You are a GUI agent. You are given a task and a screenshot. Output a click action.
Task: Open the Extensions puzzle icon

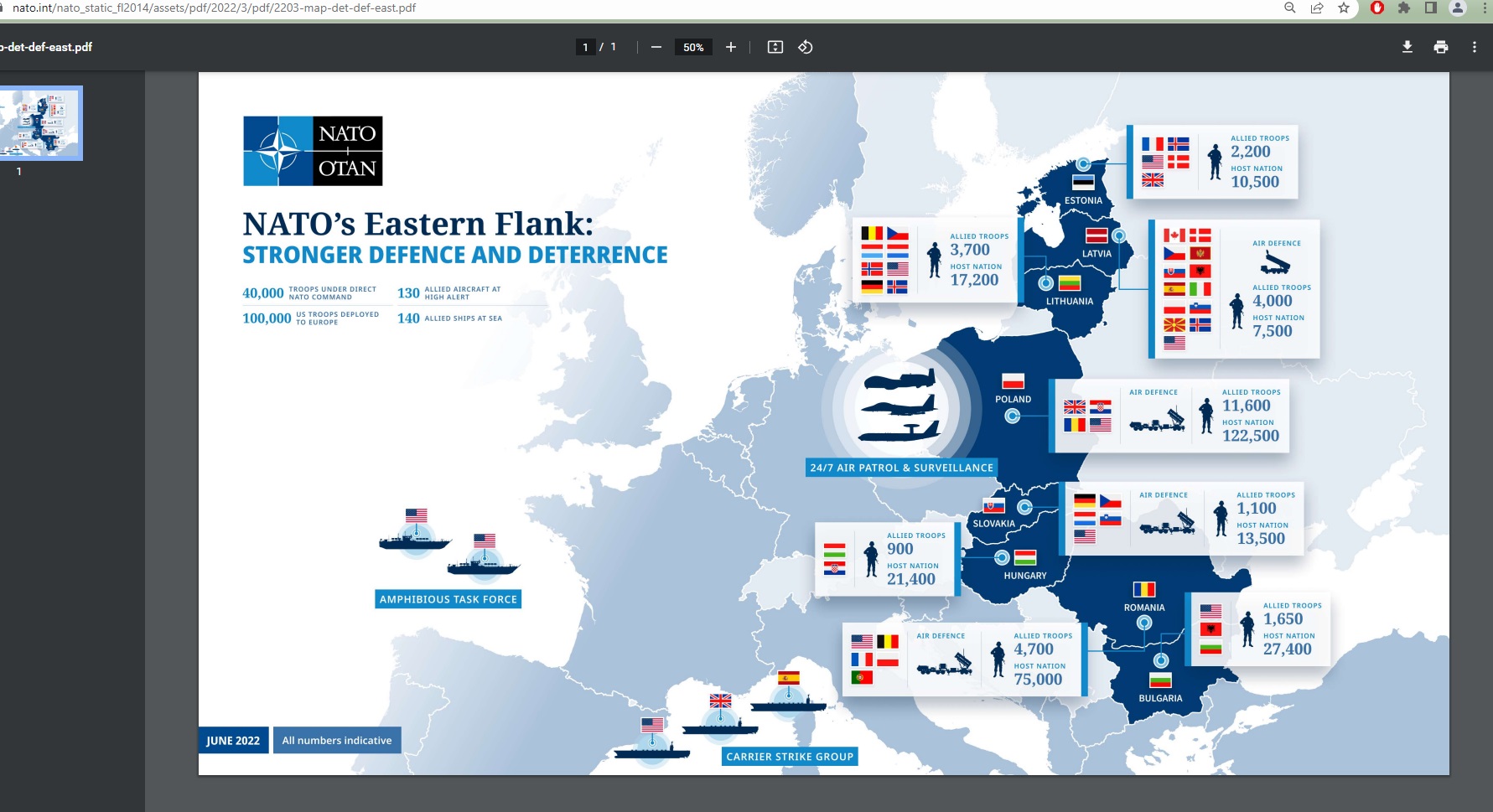click(x=1404, y=8)
